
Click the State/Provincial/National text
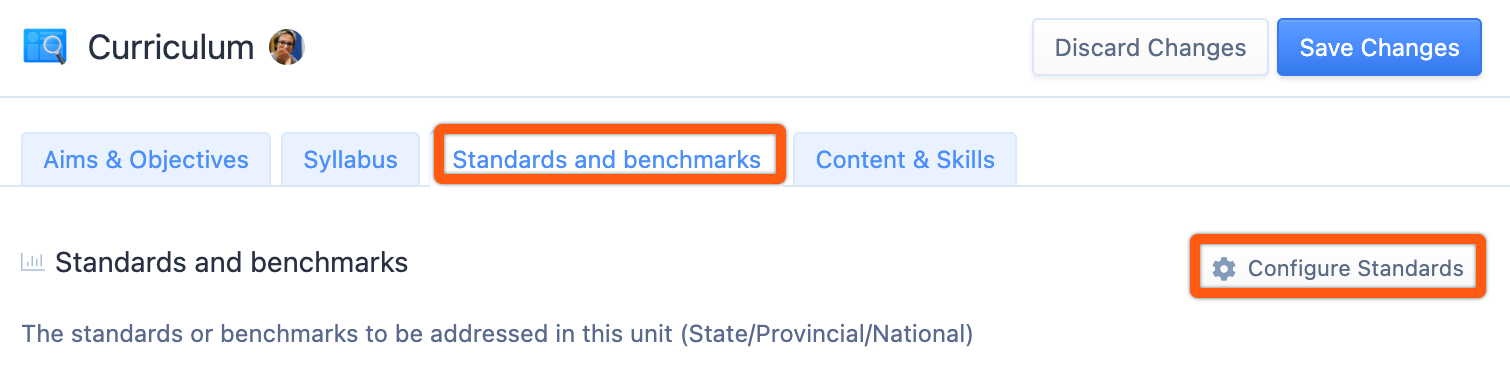[x=827, y=333]
